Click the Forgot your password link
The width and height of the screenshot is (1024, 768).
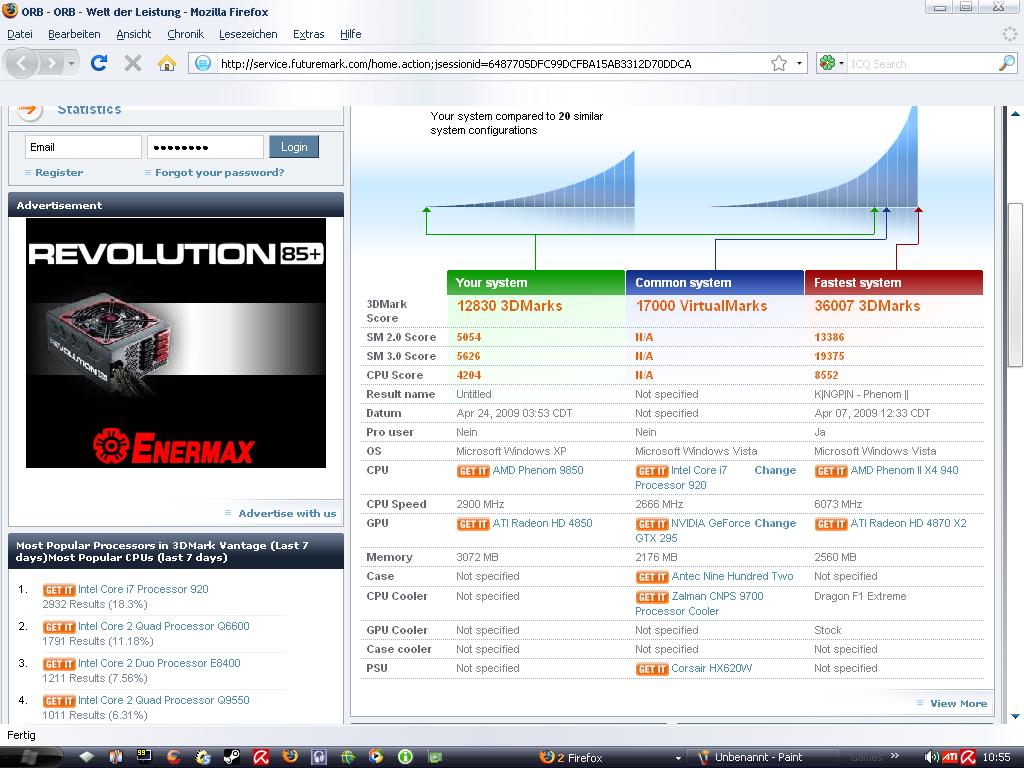point(219,172)
